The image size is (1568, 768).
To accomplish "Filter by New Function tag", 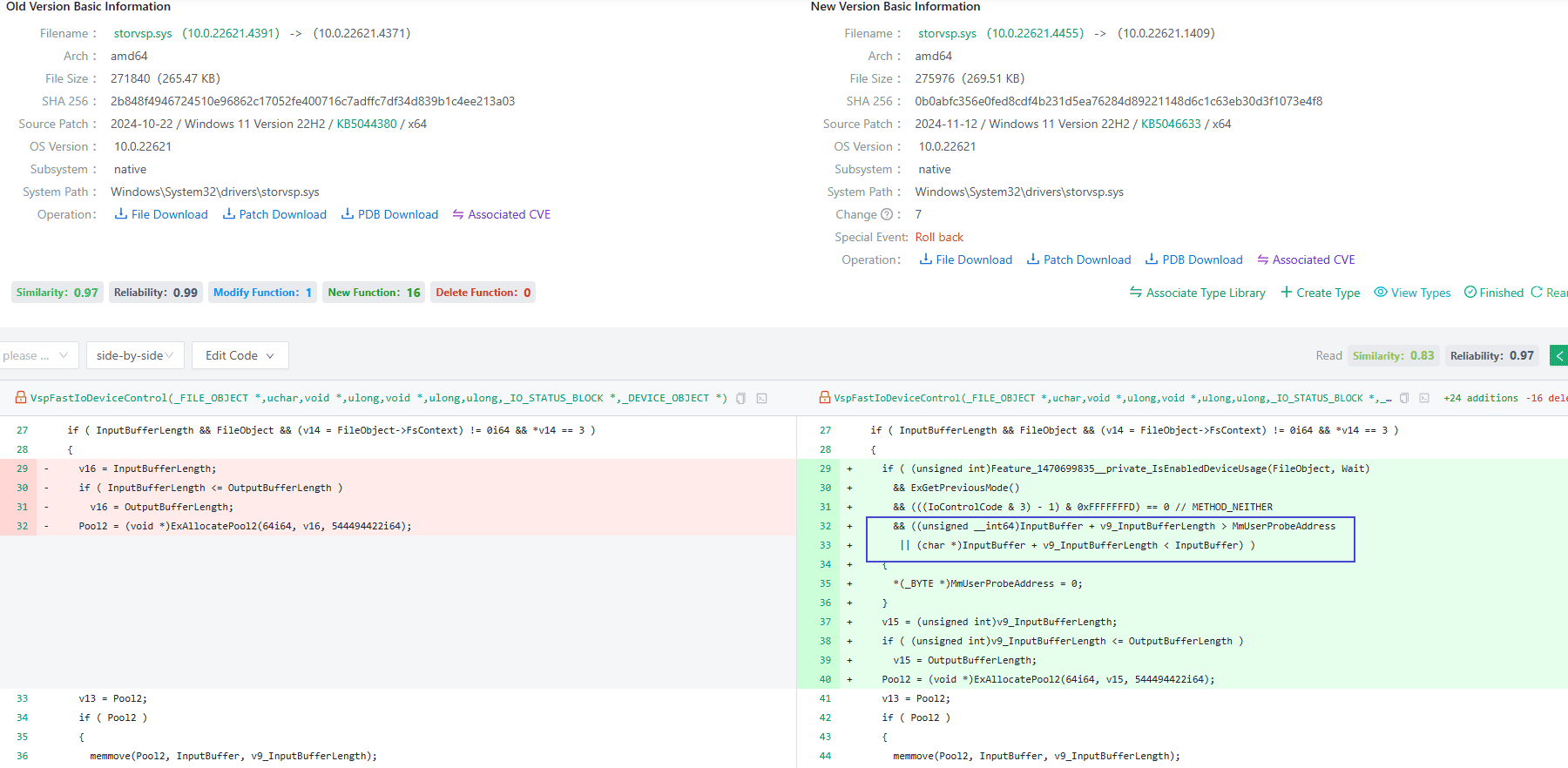I will coord(374,293).
